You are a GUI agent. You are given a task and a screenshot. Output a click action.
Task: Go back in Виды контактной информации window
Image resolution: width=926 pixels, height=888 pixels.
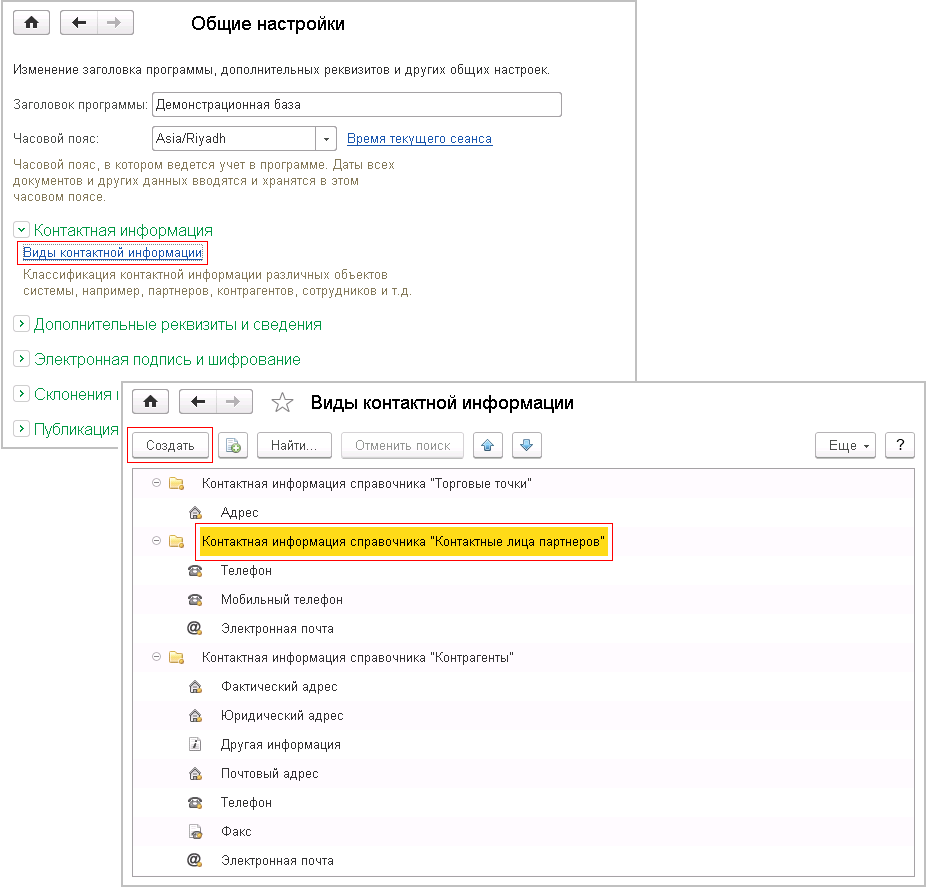tap(198, 402)
